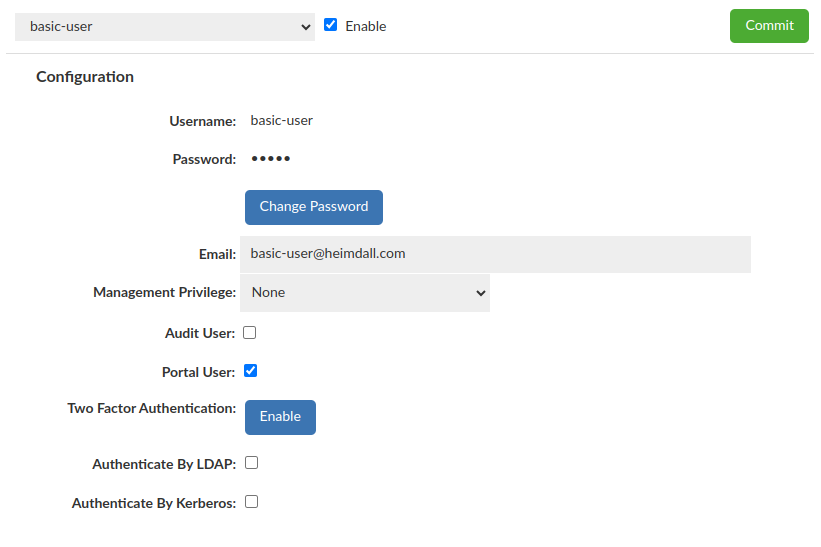Click the basic-user username value text
Screen dimensions: 821x547
click(282, 121)
